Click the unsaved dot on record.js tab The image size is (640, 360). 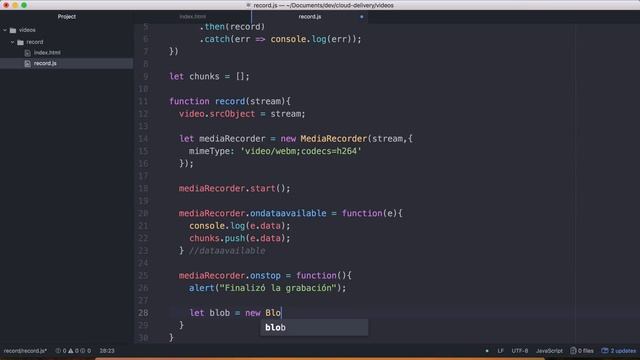(x=362, y=17)
